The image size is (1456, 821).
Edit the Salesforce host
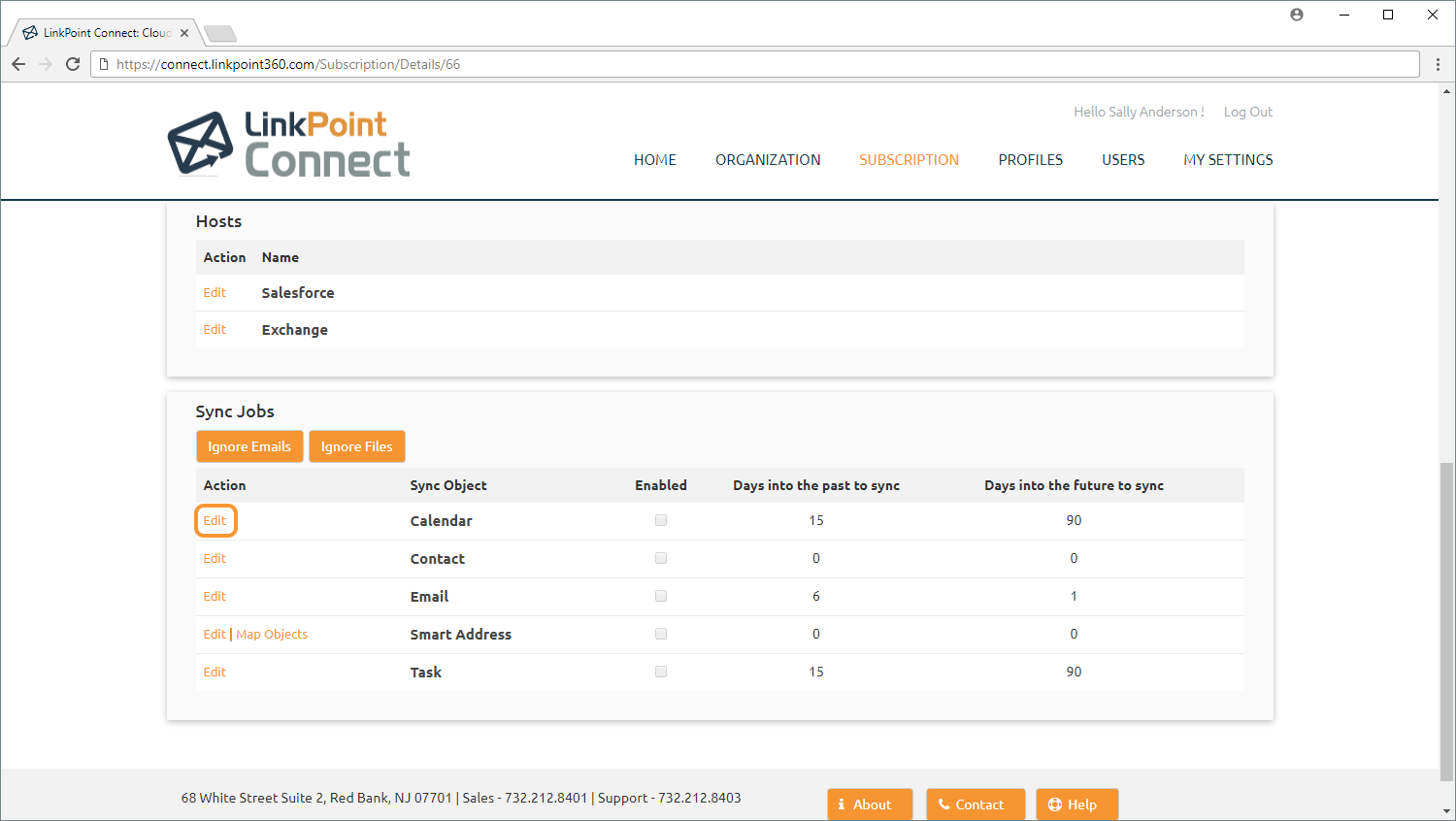215,293
